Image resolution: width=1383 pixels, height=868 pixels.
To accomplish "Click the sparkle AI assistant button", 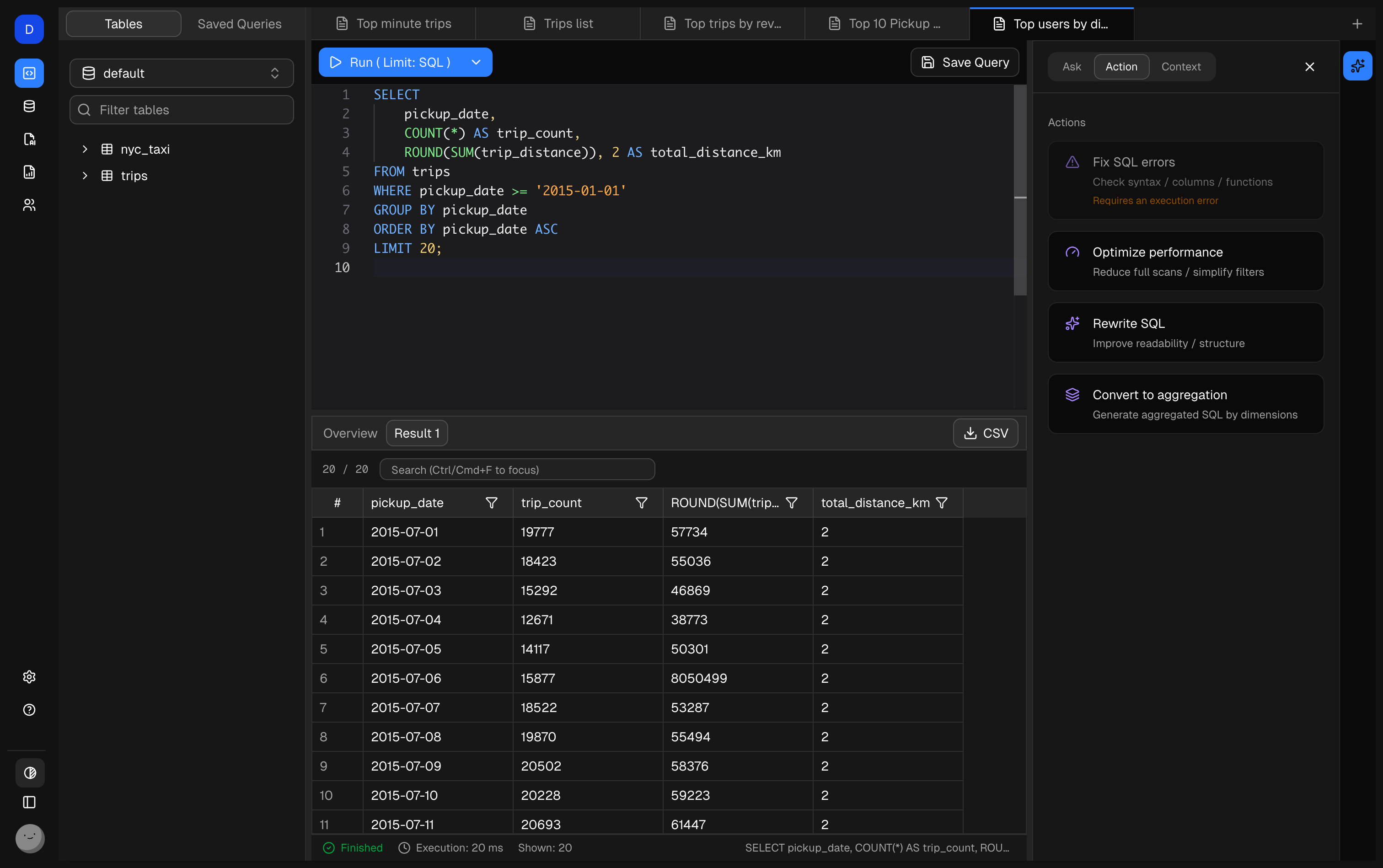I will pyautogui.click(x=1357, y=66).
